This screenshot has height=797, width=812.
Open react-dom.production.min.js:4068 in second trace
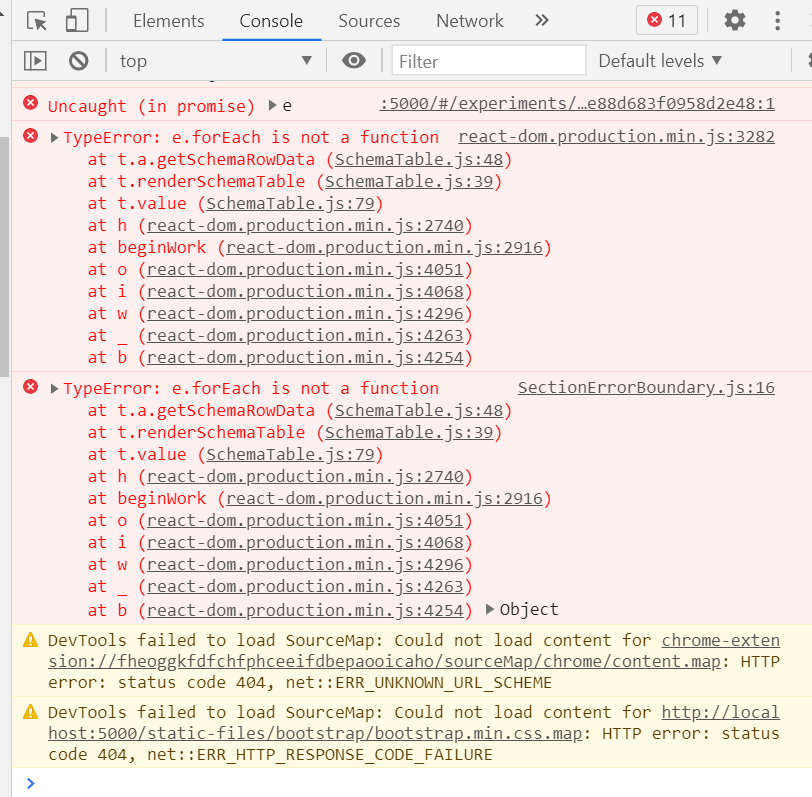coord(306,543)
